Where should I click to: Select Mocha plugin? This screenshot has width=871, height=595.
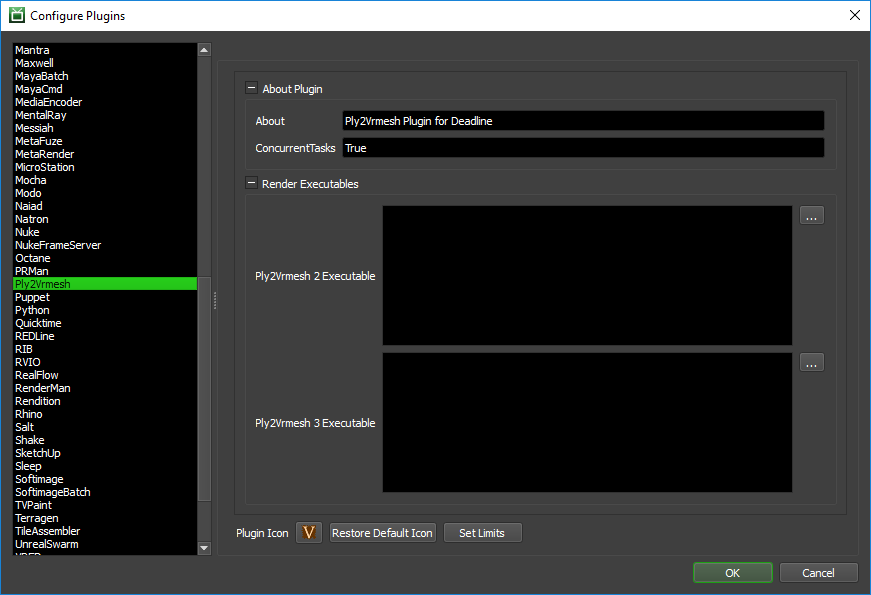pos(105,180)
